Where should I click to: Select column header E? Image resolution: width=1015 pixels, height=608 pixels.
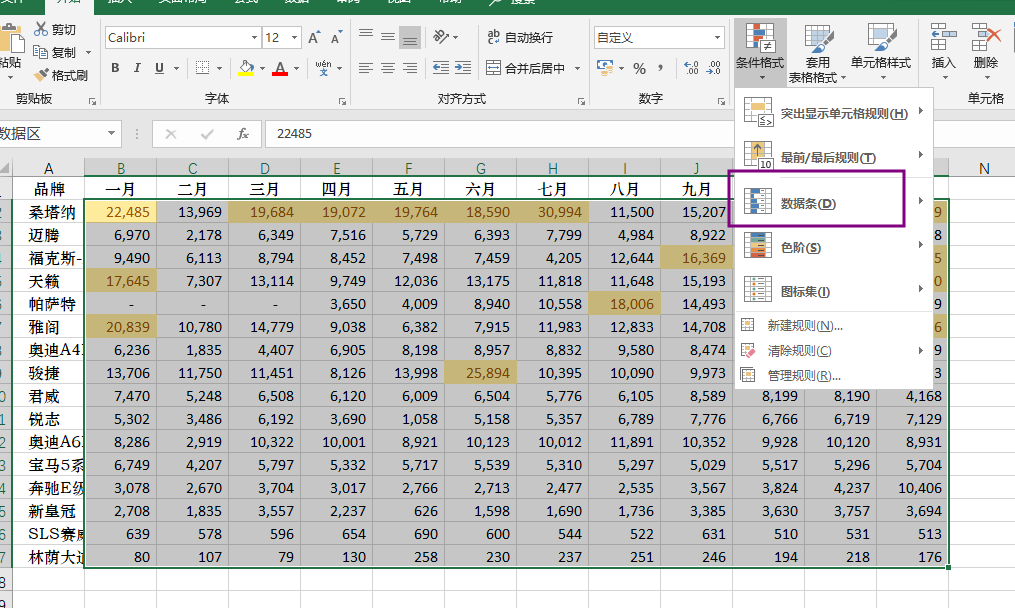(337, 168)
